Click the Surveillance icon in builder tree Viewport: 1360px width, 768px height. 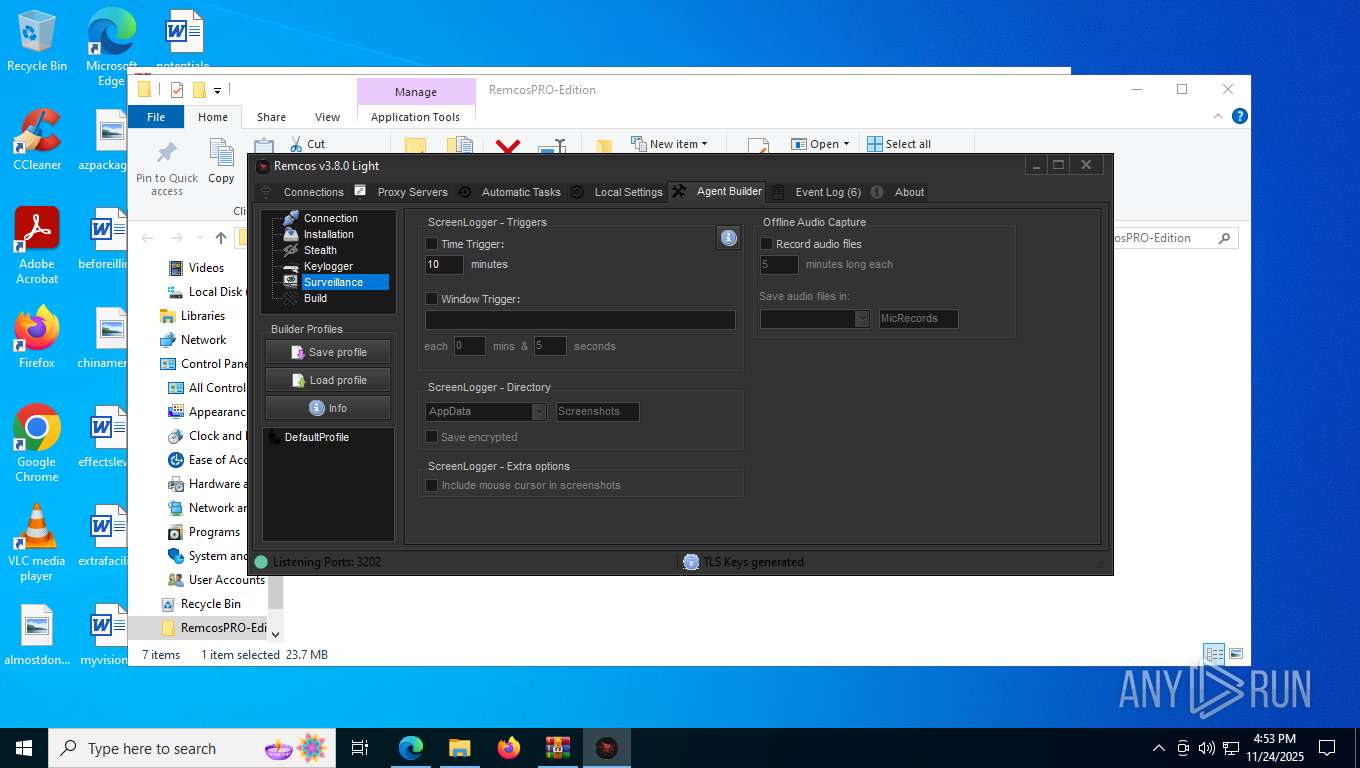tap(291, 282)
